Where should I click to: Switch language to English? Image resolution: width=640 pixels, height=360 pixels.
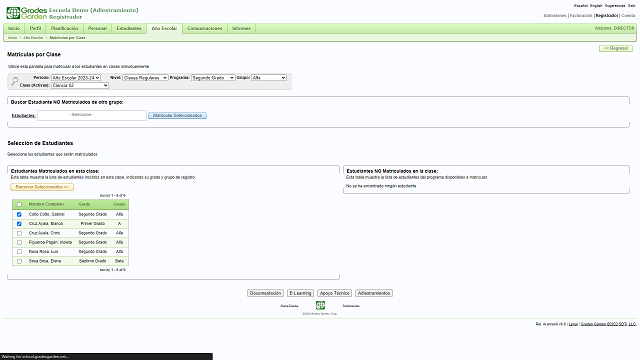pos(596,6)
